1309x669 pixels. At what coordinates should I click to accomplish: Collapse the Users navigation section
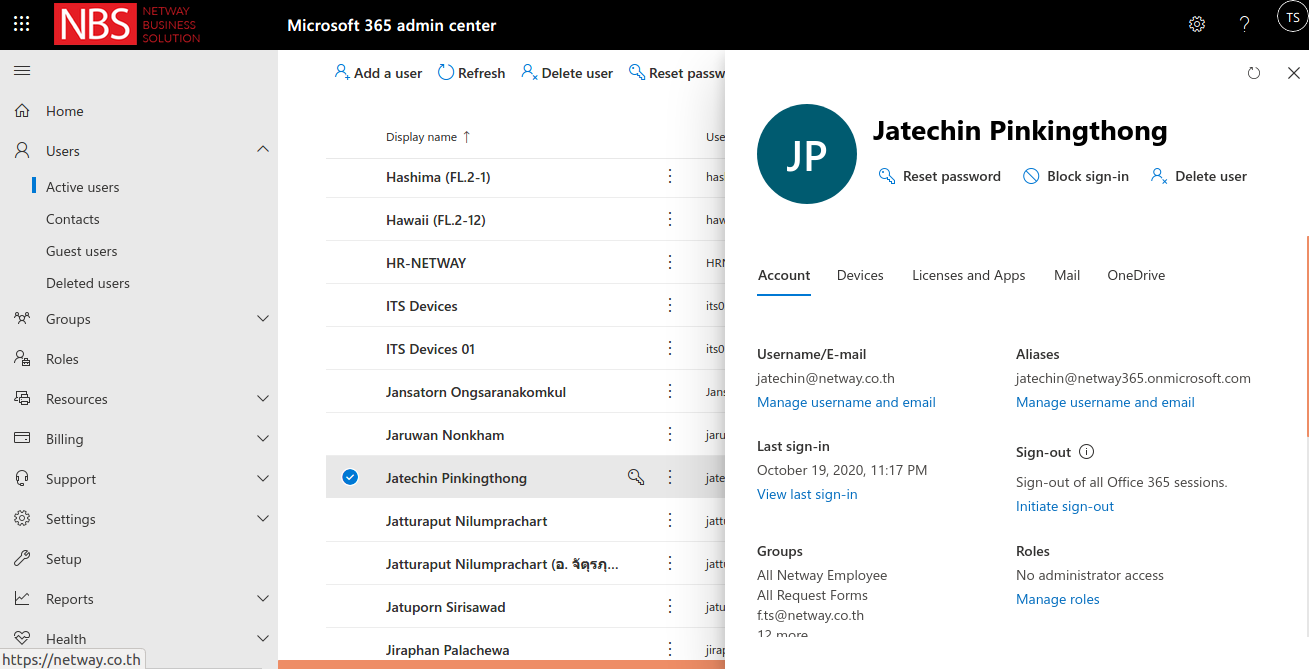(x=263, y=150)
